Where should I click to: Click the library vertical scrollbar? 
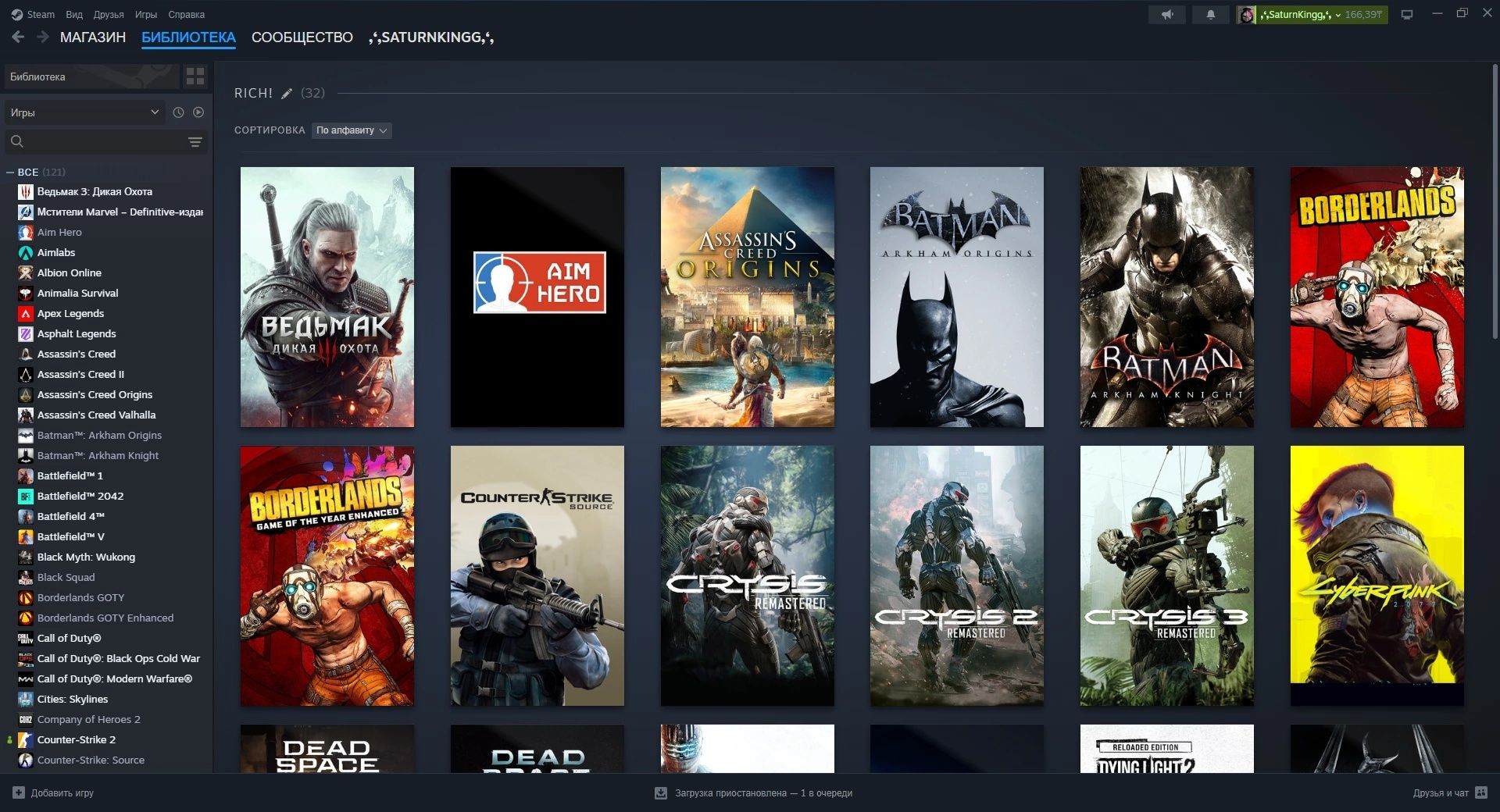point(1495,201)
